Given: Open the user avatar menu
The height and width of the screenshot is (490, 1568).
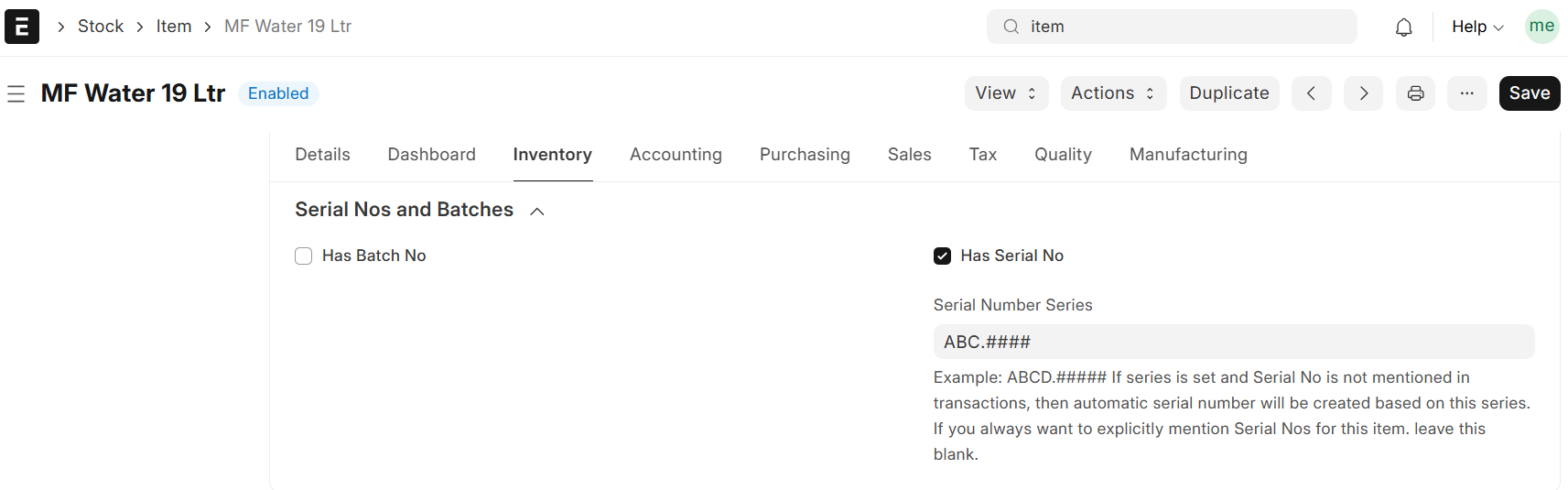Looking at the screenshot, I should 1541,27.
